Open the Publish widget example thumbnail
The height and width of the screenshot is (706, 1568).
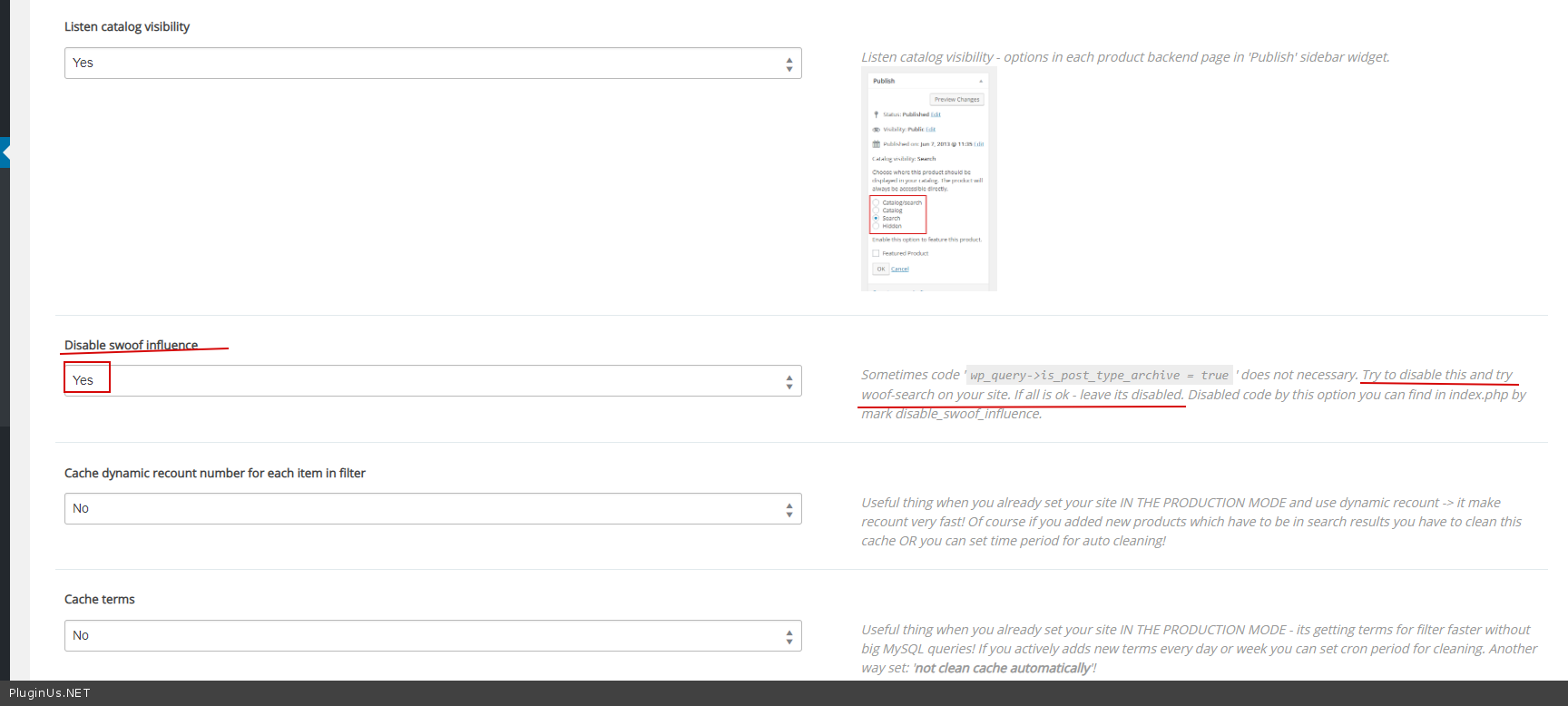point(929,180)
